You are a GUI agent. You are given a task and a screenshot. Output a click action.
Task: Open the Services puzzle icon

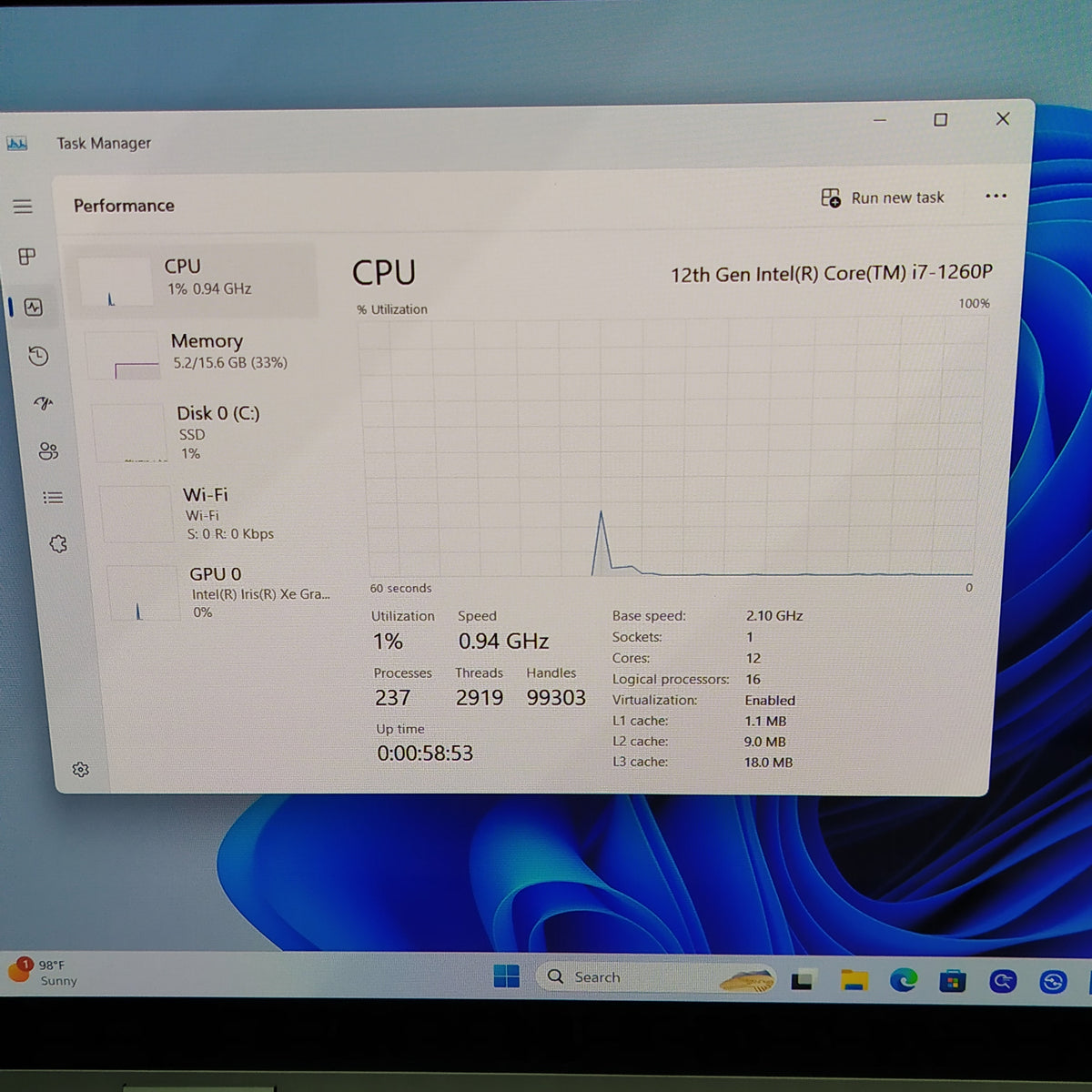[58, 544]
